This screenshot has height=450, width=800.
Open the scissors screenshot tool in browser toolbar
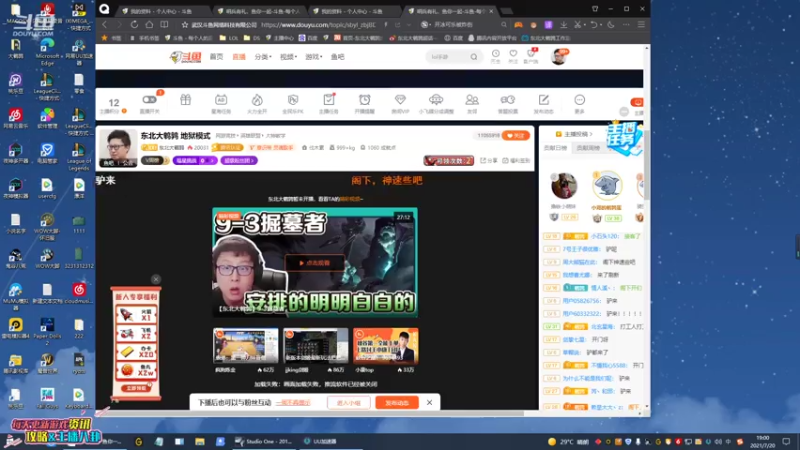[578, 24]
